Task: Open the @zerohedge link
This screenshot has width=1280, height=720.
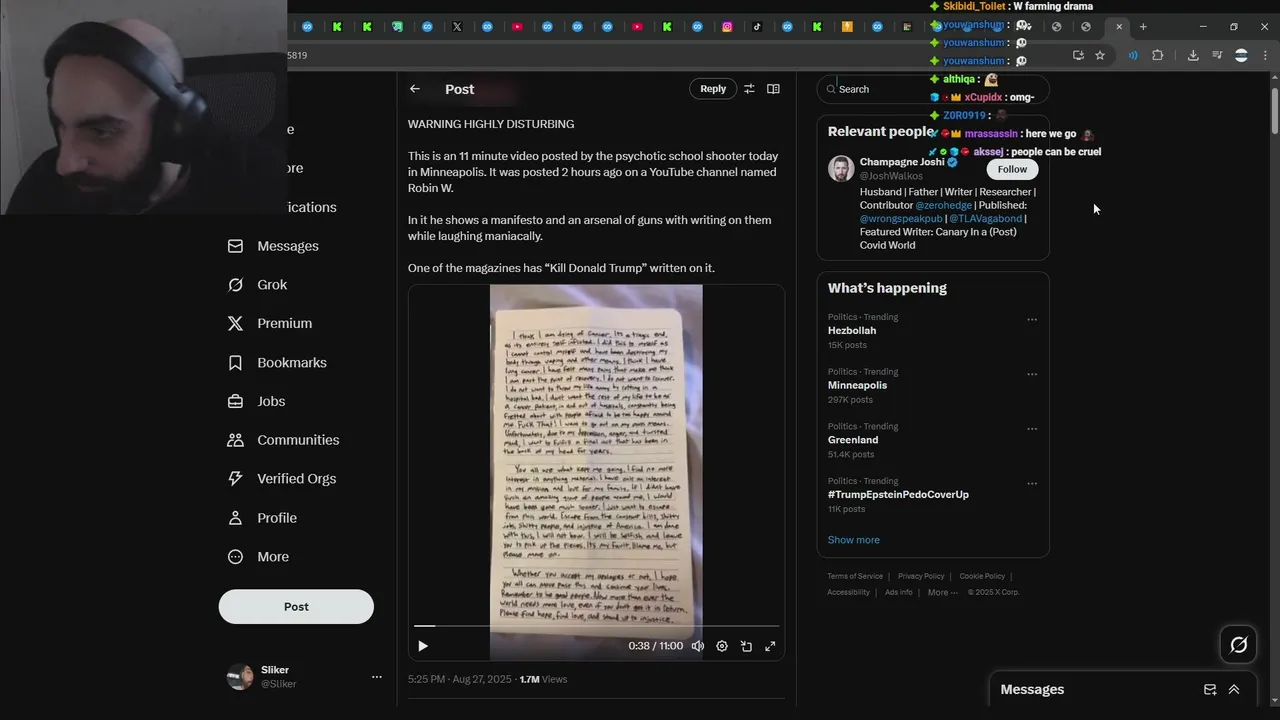Action: 943,205
